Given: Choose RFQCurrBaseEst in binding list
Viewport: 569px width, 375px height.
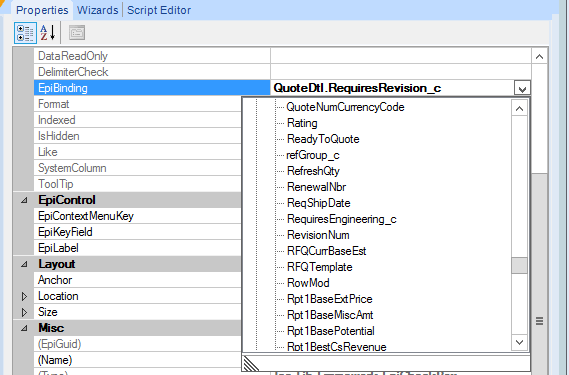Looking at the screenshot, I should click(327, 251).
